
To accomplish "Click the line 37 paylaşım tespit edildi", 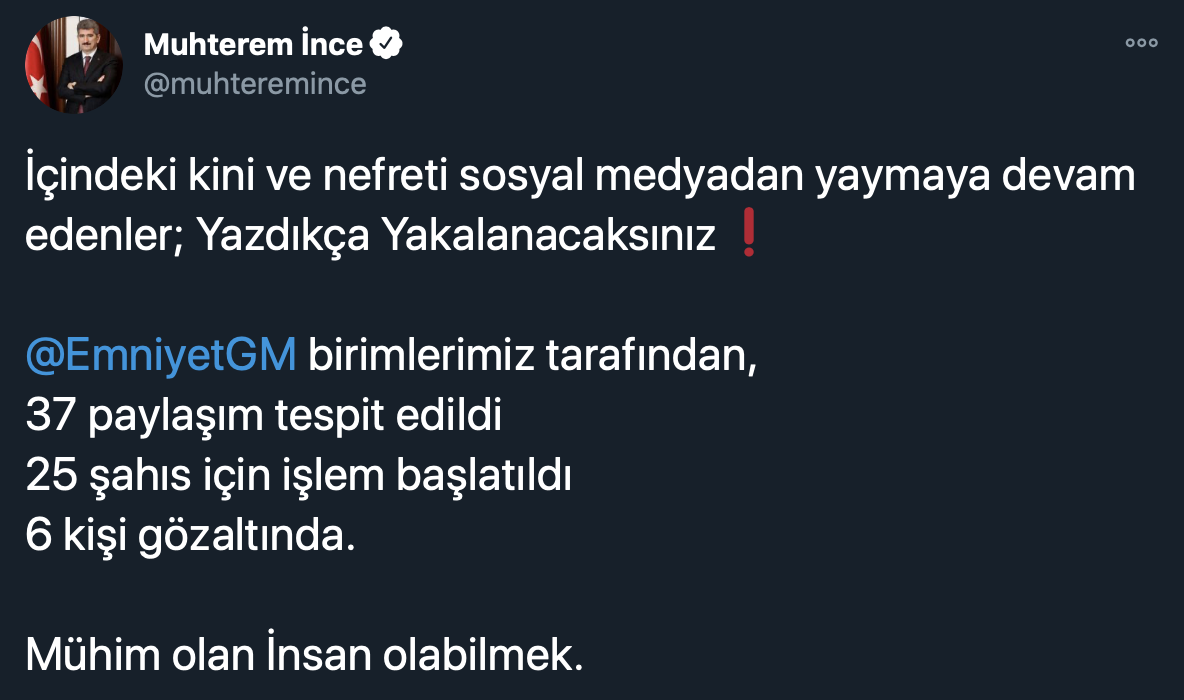I will tap(263, 414).
